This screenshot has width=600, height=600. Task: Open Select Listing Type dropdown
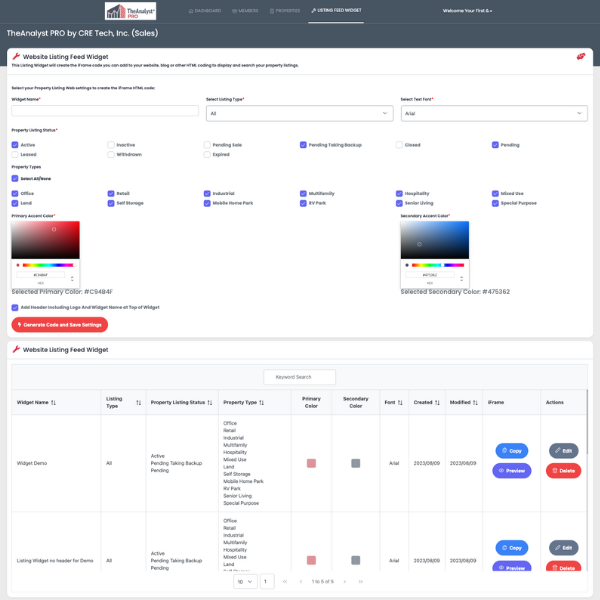pos(299,113)
